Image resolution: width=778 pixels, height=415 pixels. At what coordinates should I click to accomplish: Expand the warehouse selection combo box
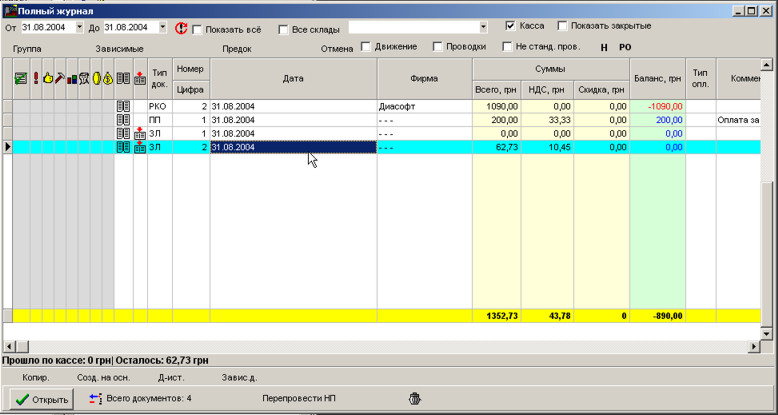pos(484,28)
